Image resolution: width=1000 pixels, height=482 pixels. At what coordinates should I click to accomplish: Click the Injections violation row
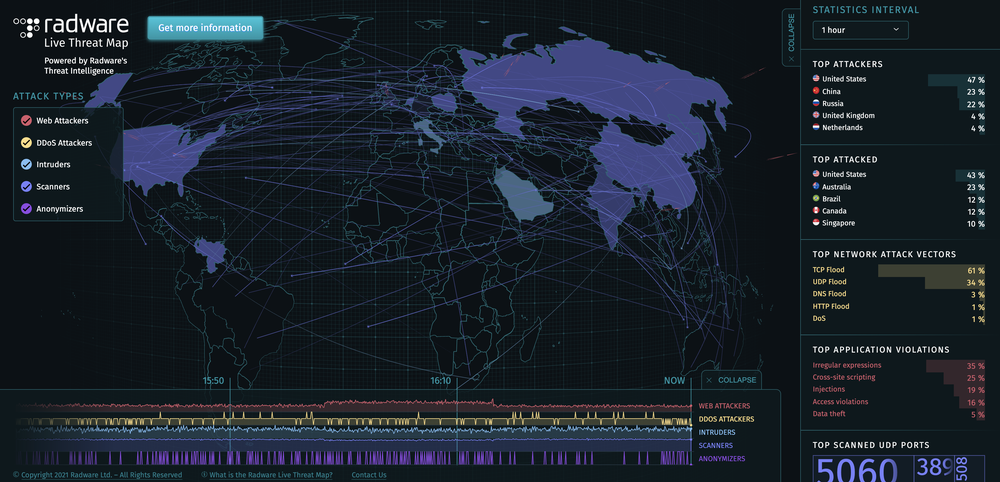click(899, 389)
